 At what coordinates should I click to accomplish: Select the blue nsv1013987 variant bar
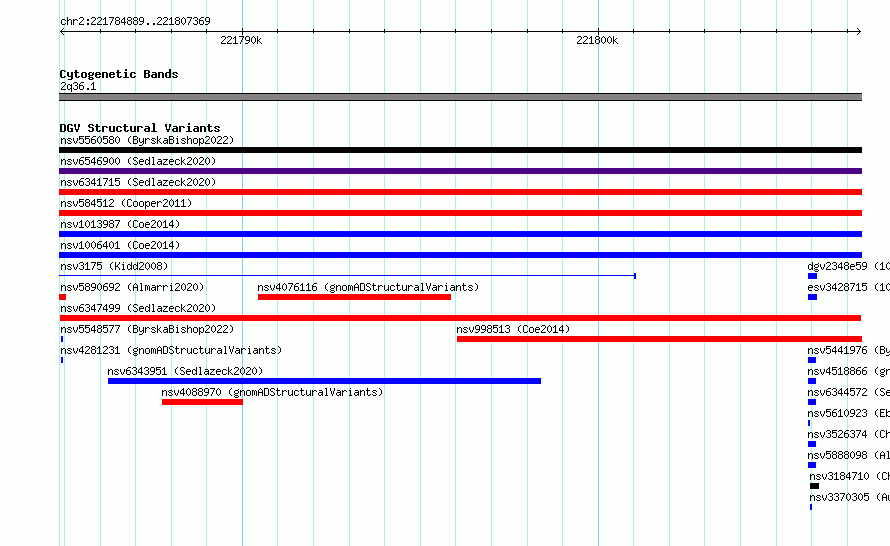point(460,234)
